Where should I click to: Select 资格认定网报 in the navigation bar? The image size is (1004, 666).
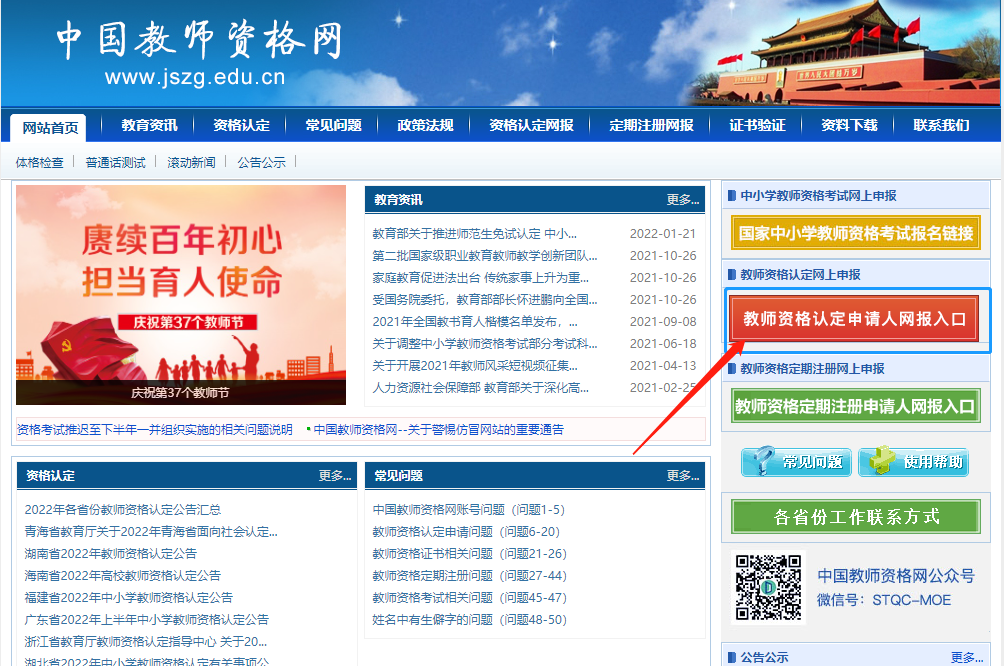531,125
